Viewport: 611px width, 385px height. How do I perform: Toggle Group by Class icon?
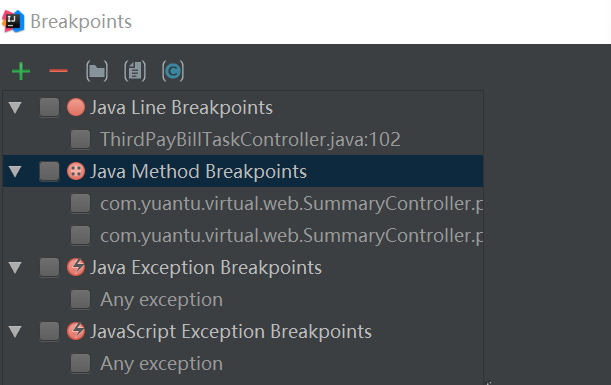pos(173,71)
